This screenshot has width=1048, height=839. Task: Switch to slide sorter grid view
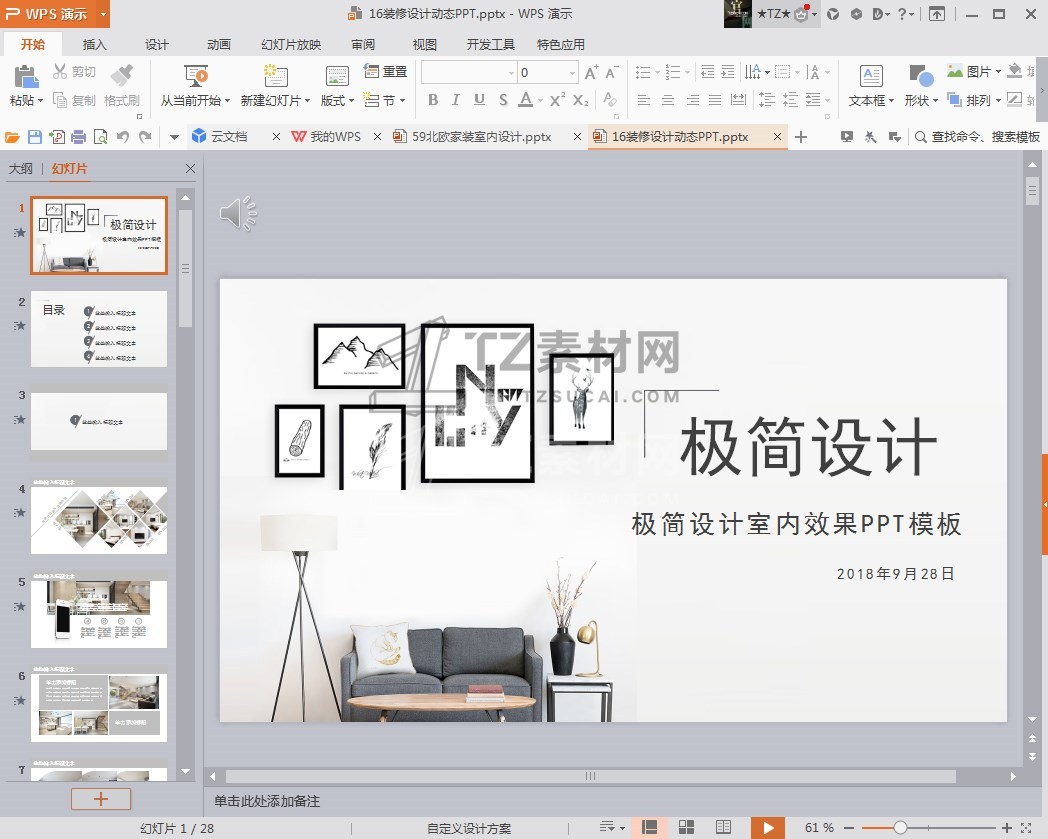(x=686, y=827)
